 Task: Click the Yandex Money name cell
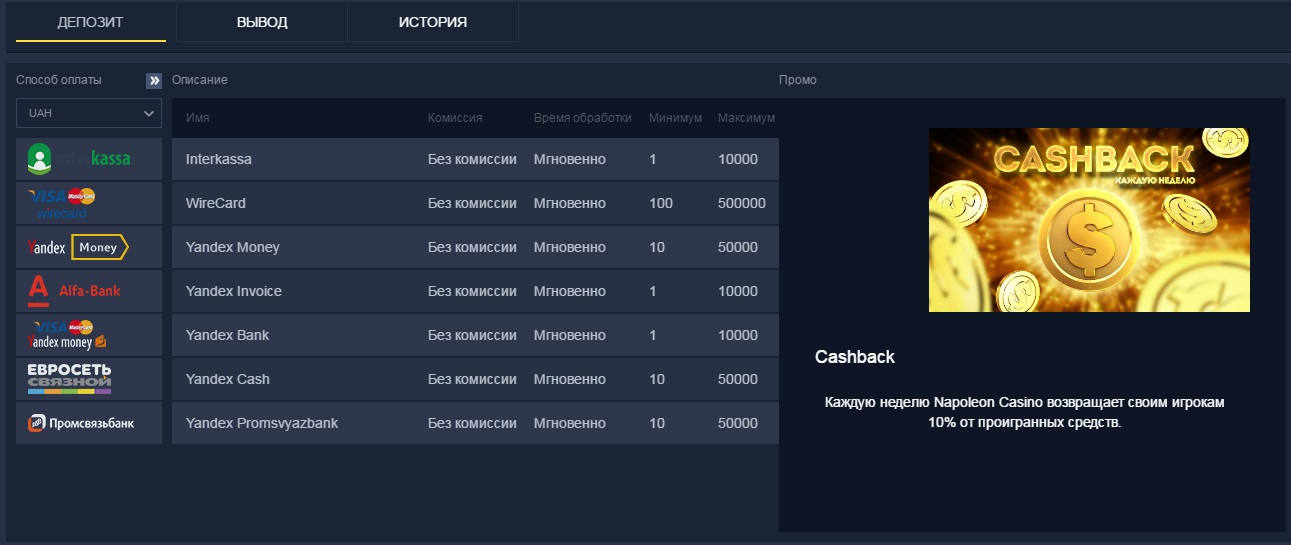tap(233, 247)
